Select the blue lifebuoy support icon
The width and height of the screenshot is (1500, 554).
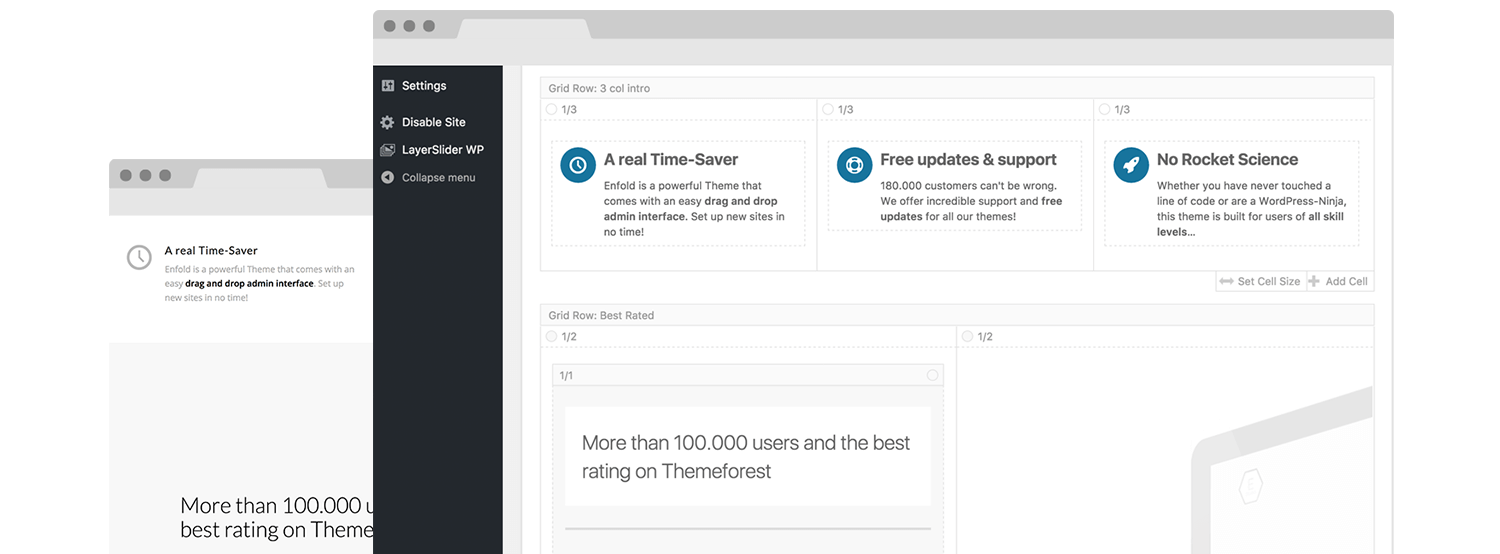(x=854, y=165)
